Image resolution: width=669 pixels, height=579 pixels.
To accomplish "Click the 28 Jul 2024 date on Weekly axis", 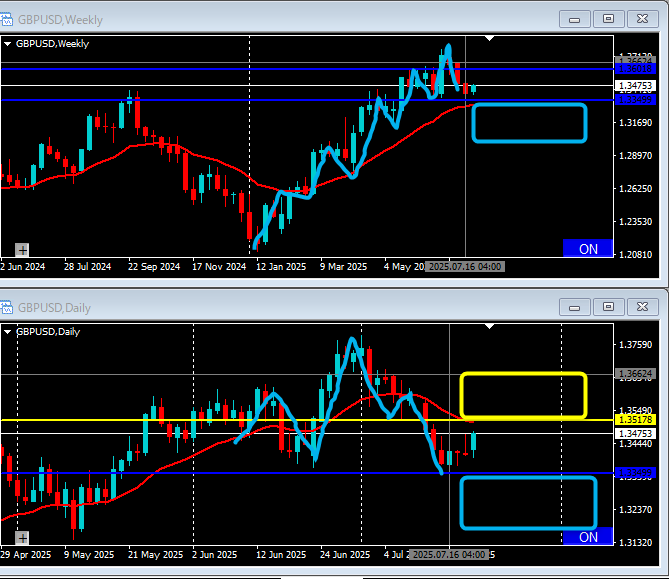I will pos(87,267).
